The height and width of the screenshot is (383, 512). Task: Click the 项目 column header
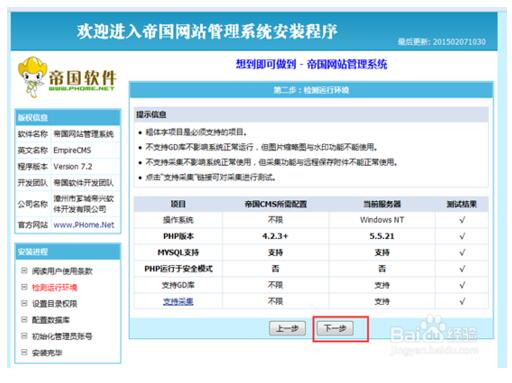(x=178, y=204)
